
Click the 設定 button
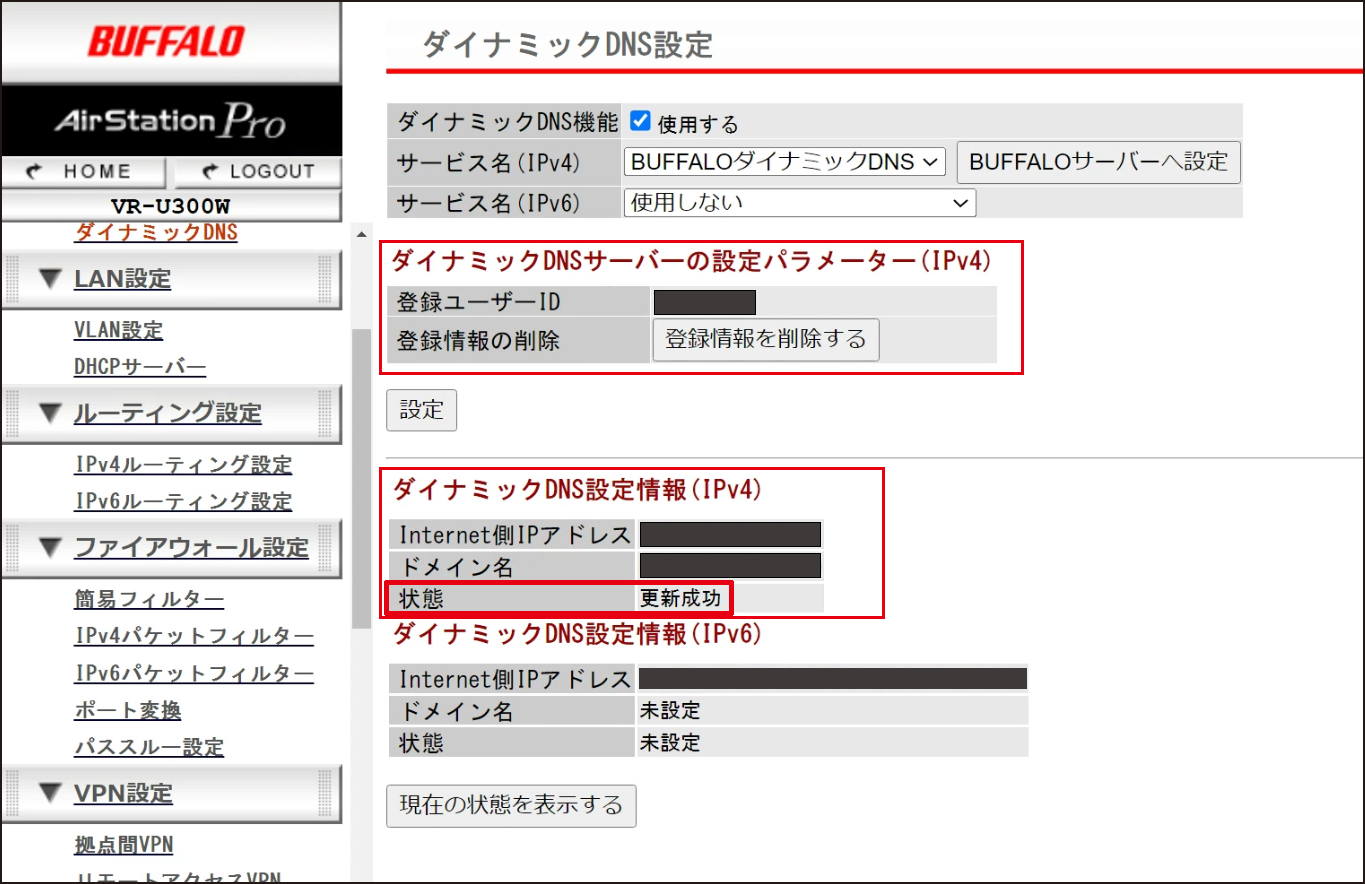click(x=421, y=410)
